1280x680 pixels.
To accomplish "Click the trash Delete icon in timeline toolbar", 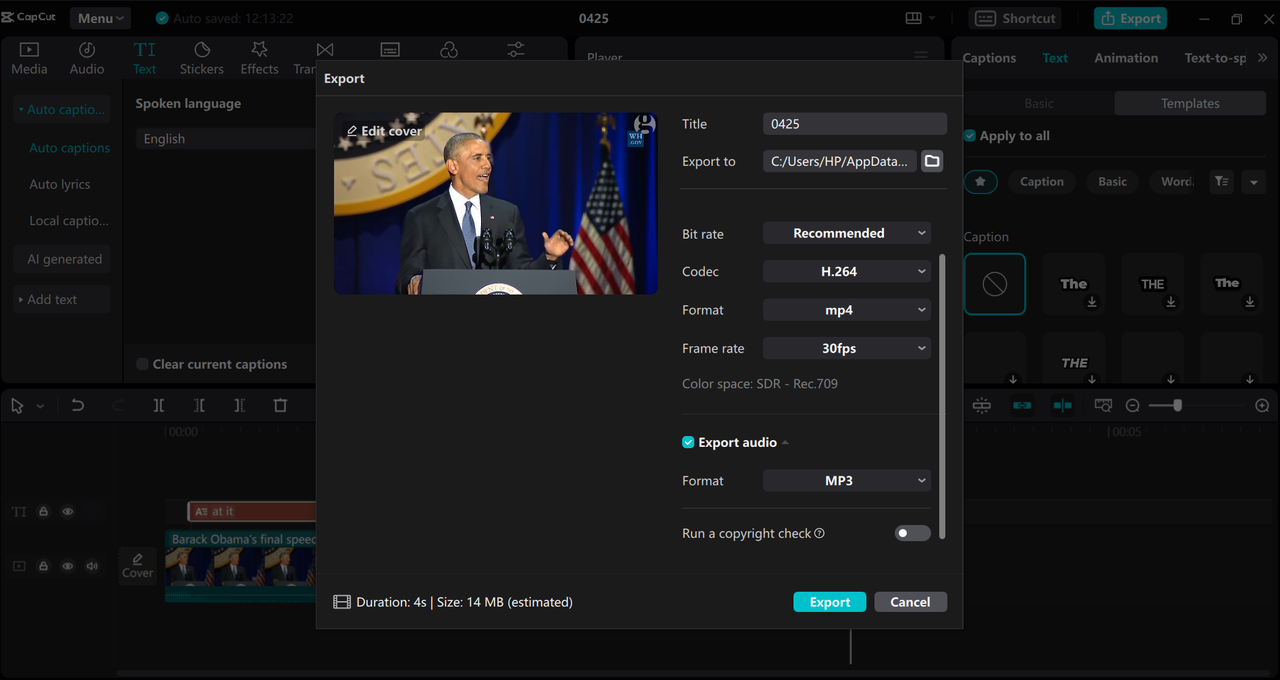I will click(x=280, y=405).
